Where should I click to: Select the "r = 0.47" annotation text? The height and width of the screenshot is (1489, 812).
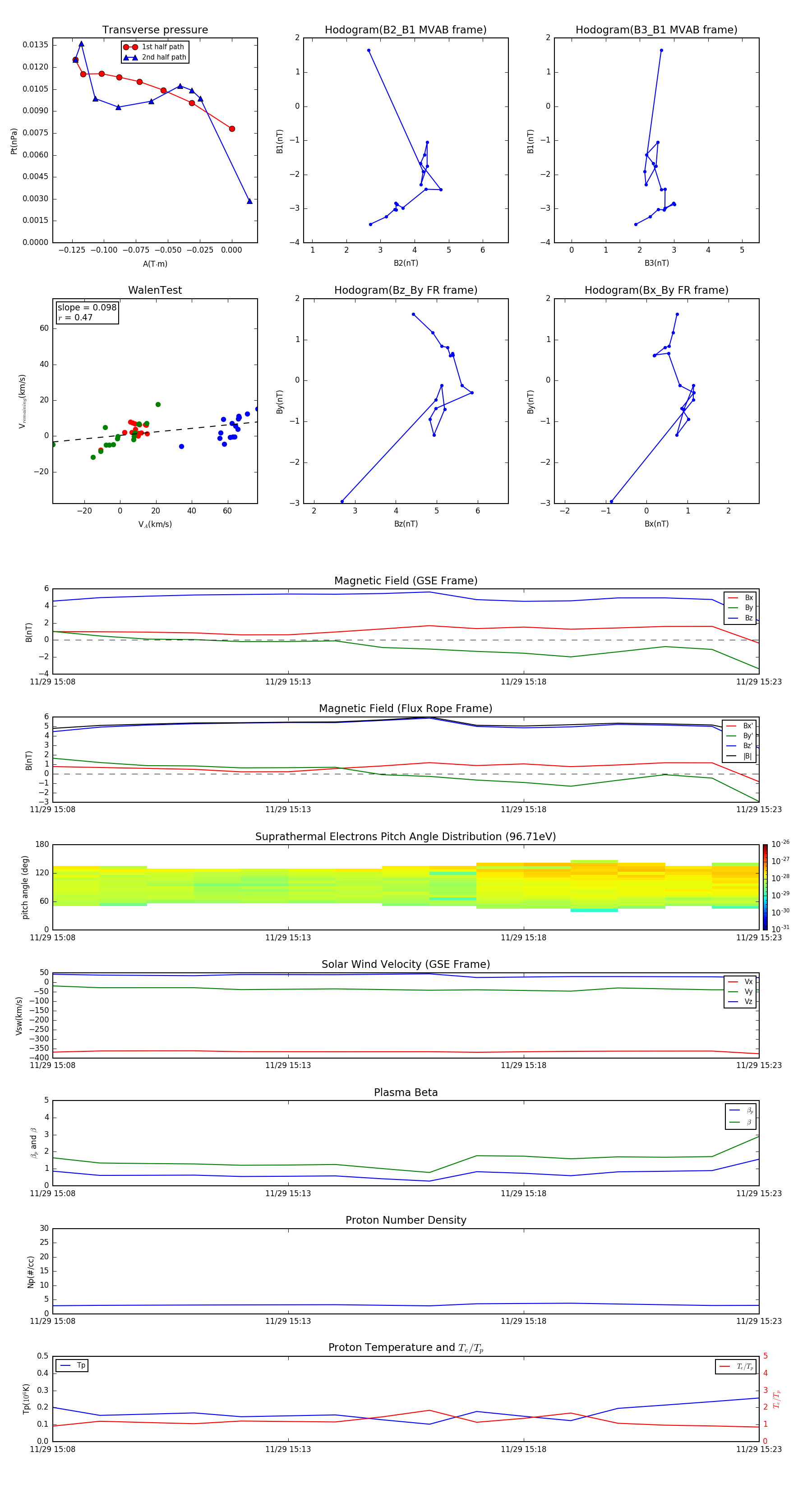[x=75, y=317]
